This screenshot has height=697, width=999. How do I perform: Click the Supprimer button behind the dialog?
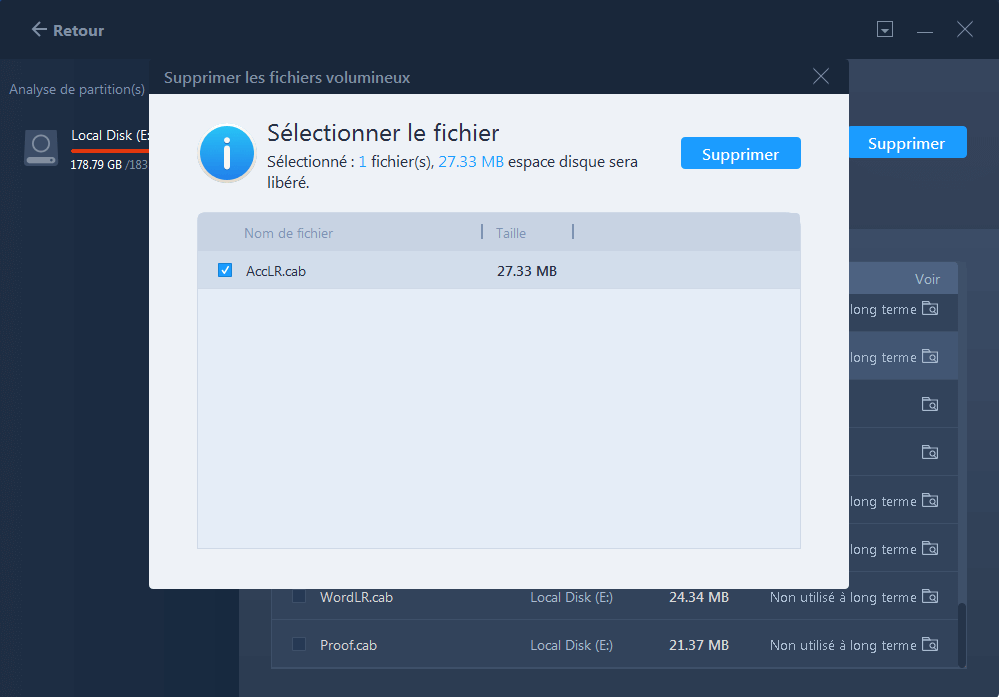[x=906, y=143]
